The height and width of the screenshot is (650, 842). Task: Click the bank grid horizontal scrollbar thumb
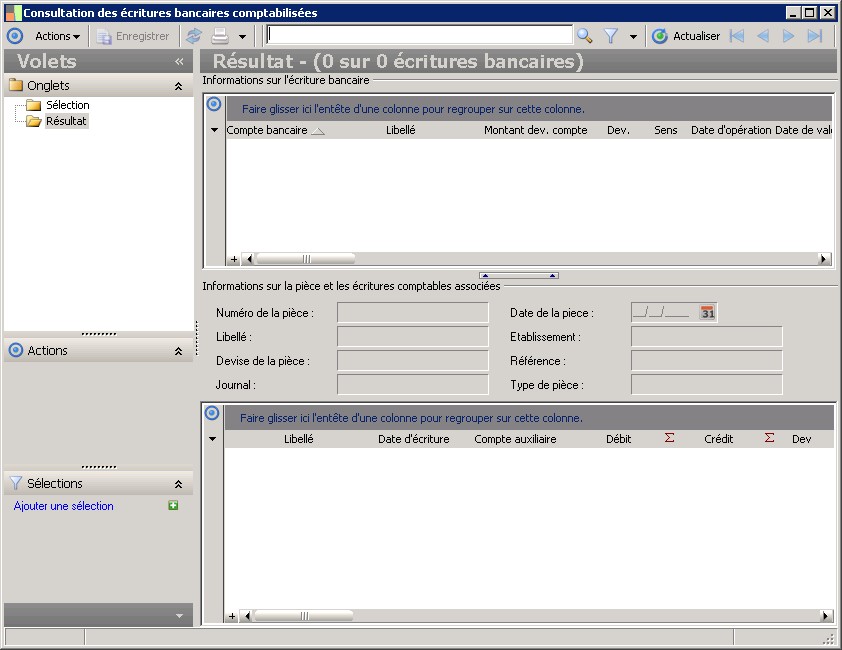point(306,259)
